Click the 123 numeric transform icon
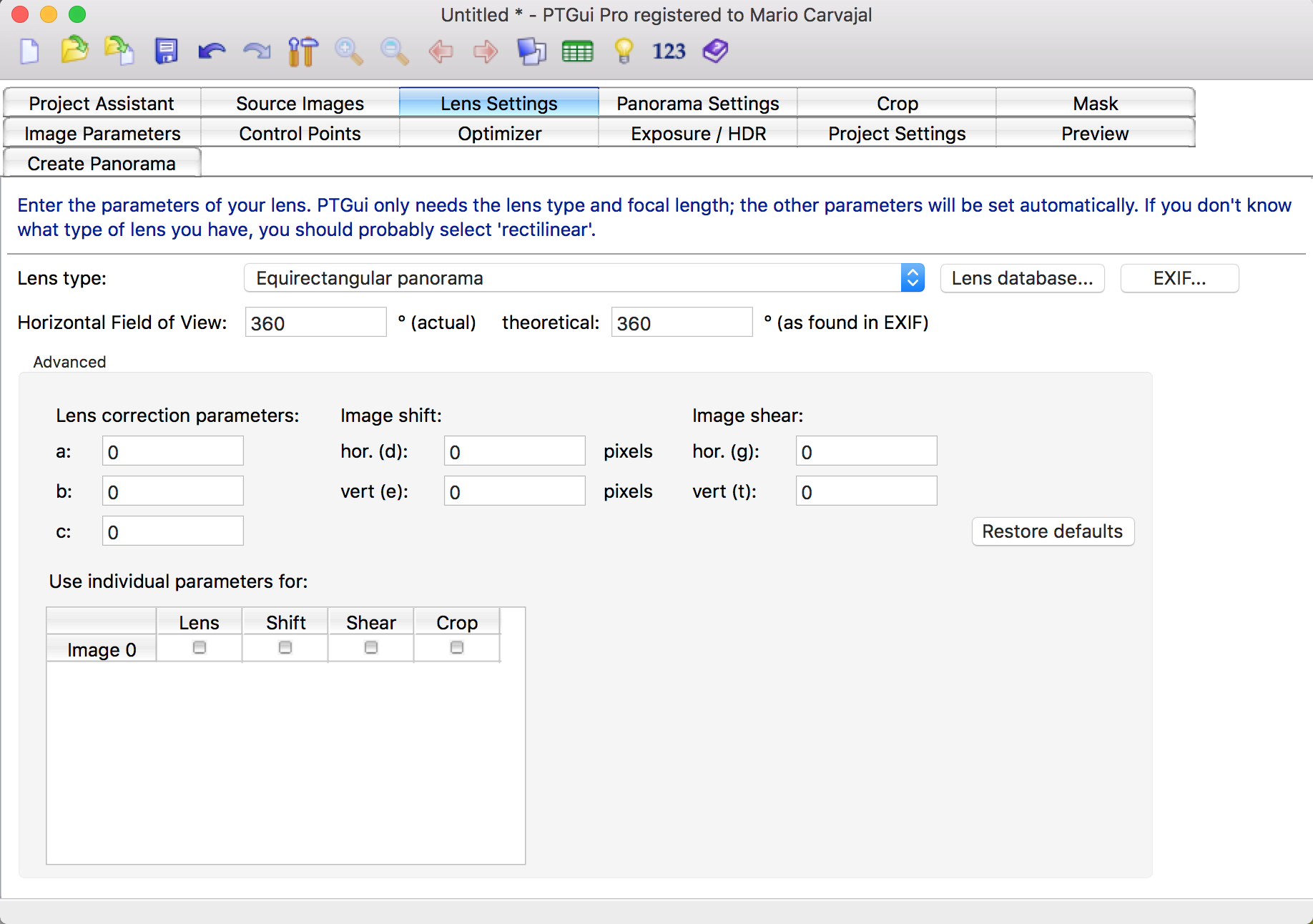Image resolution: width=1313 pixels, height=924 pixels. pyautogui.click(x=669, y=51)
